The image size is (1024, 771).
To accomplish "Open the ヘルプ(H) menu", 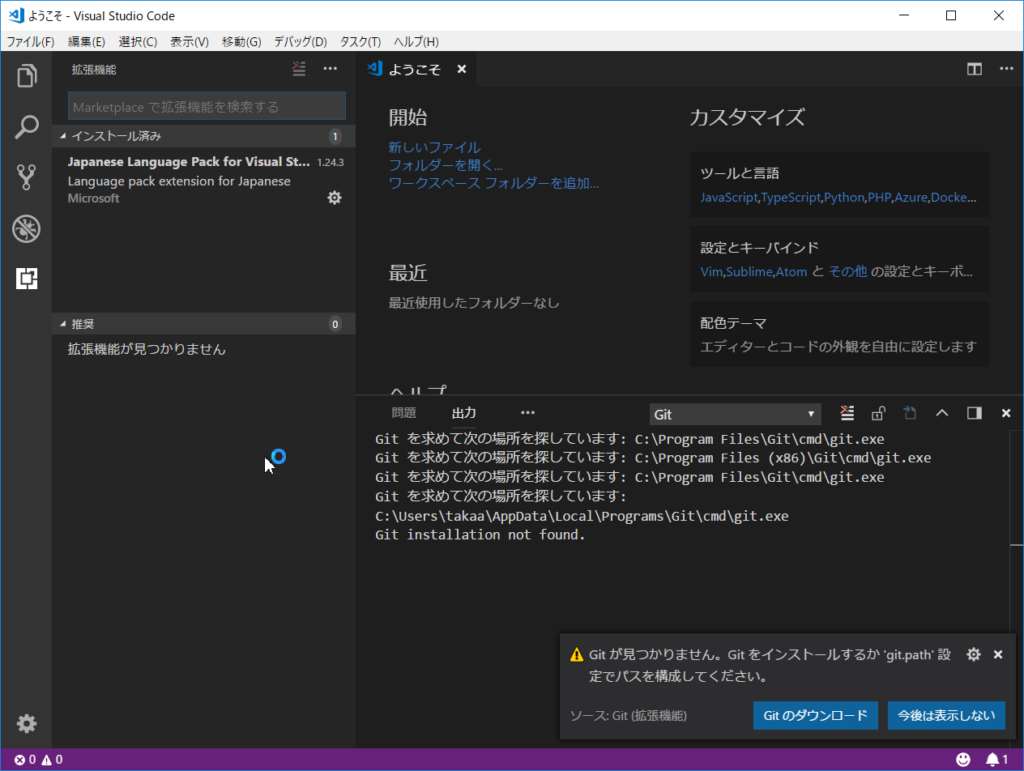I will click(x=416, y=42).
